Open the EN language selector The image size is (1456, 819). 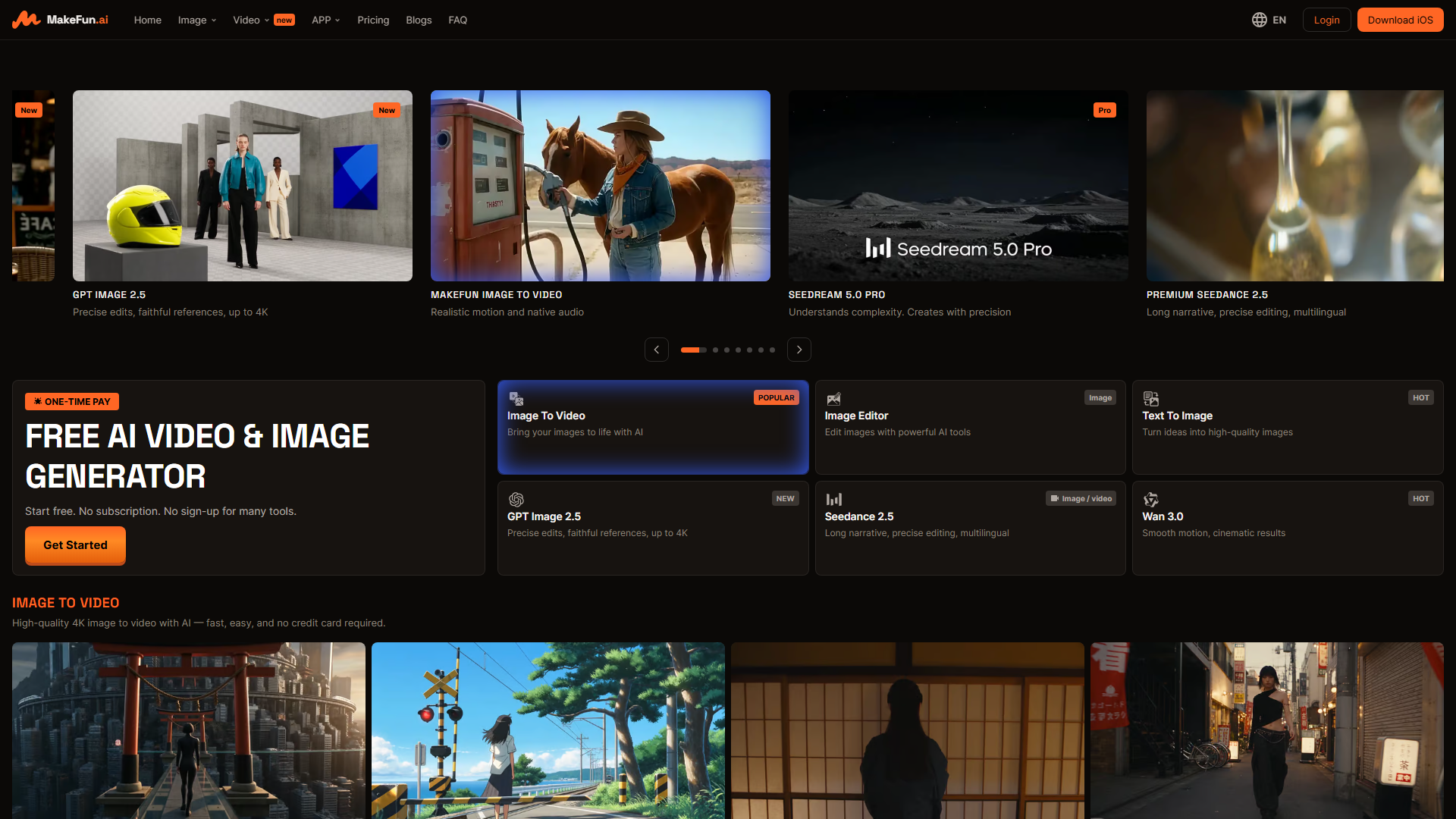(x=1269, y=20)
